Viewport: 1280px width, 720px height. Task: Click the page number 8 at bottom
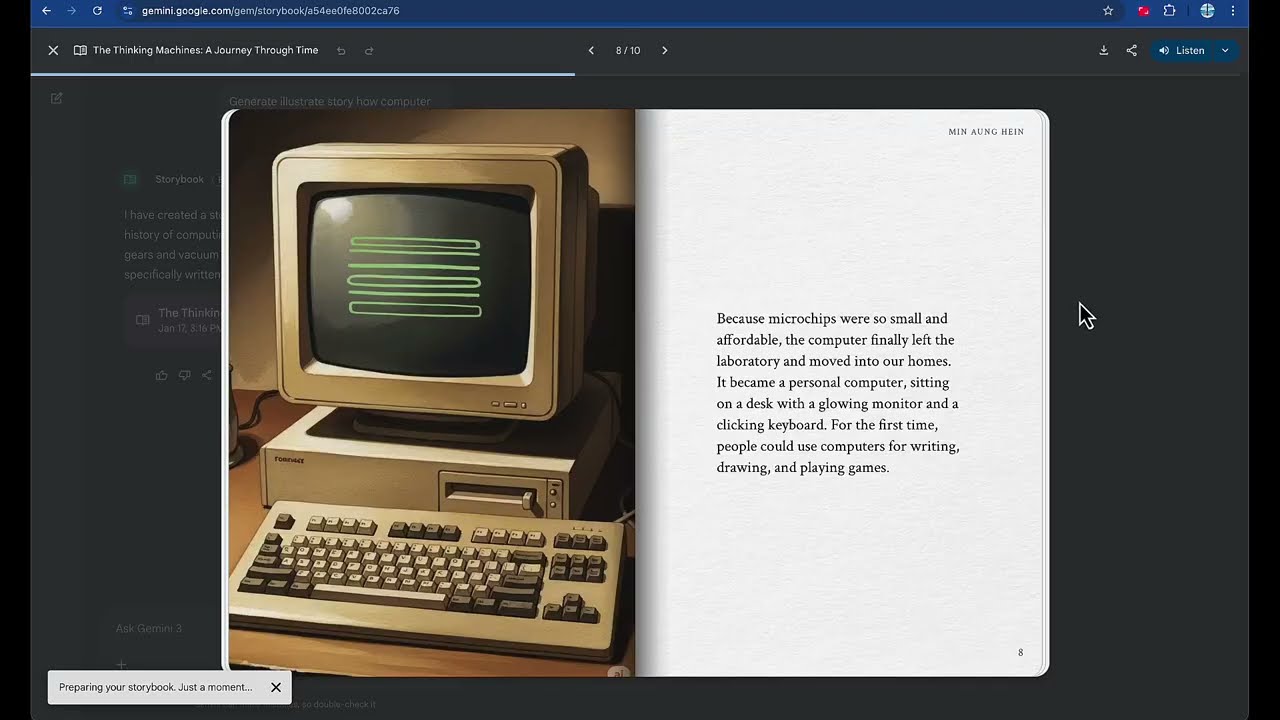(1020, 653)
